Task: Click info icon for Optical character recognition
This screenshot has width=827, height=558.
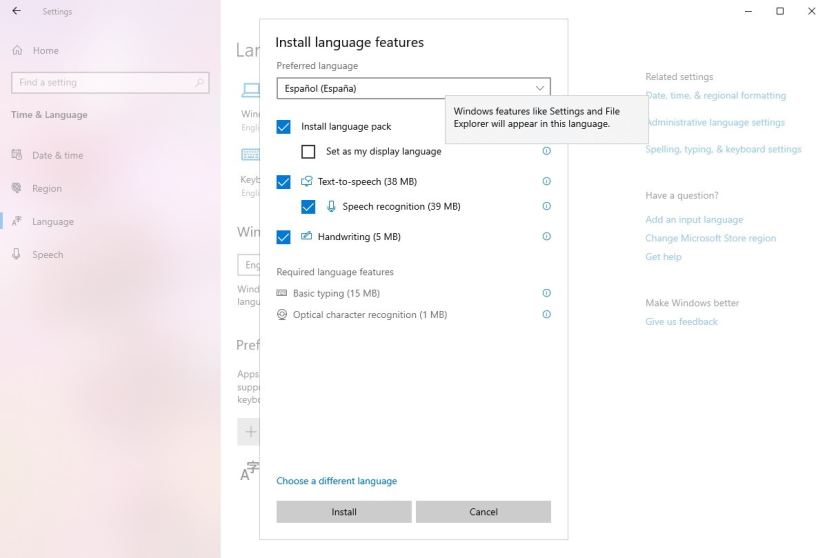Action: point(546,314)
